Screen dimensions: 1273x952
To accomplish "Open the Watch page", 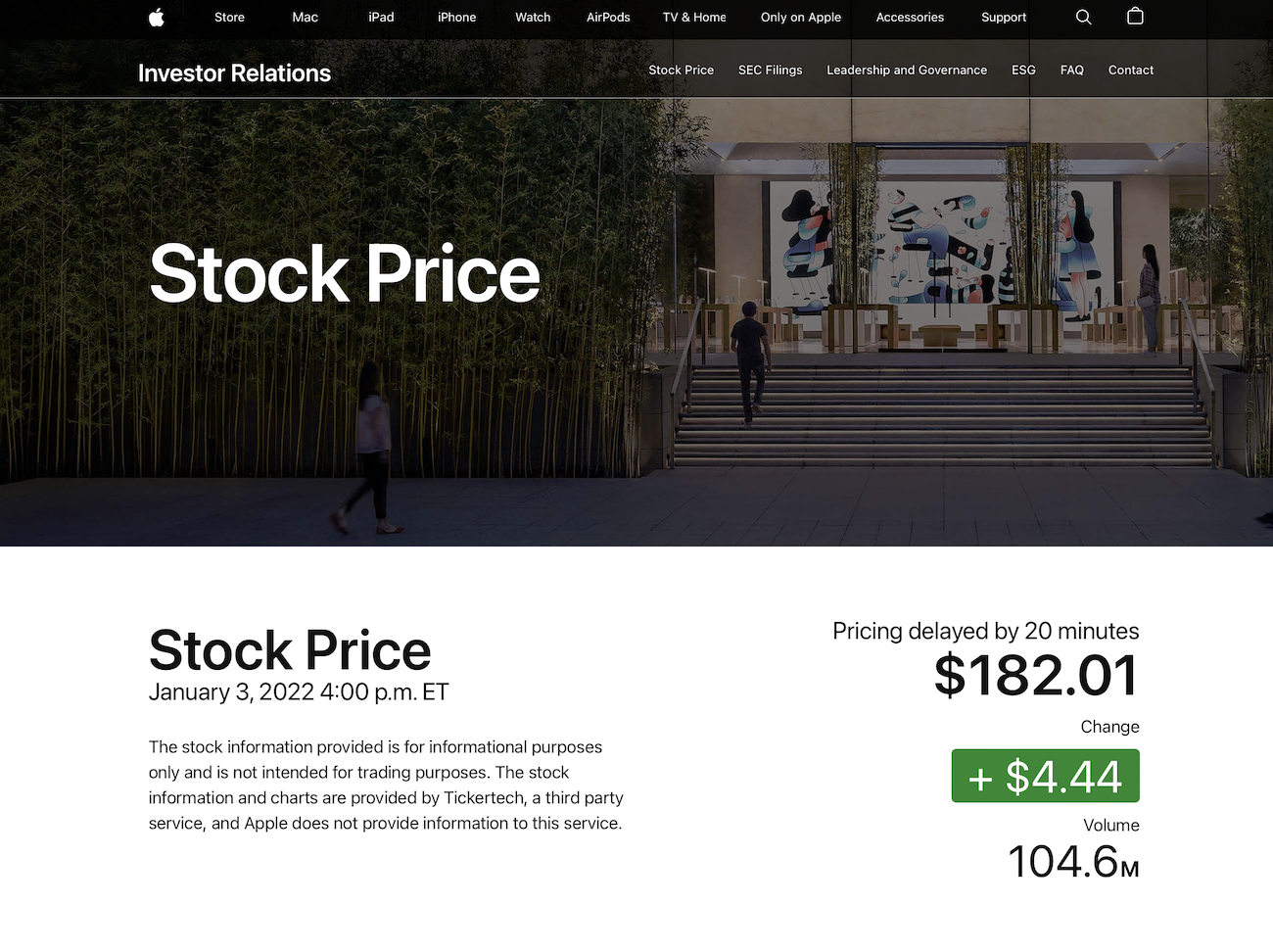I will click(x=533, y=17).
